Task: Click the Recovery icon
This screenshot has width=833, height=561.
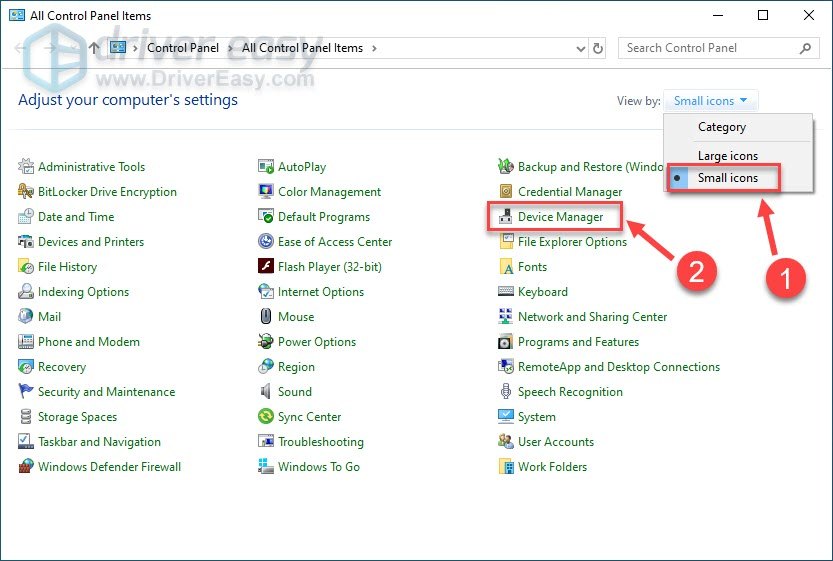Action: [x=26, y=366]
